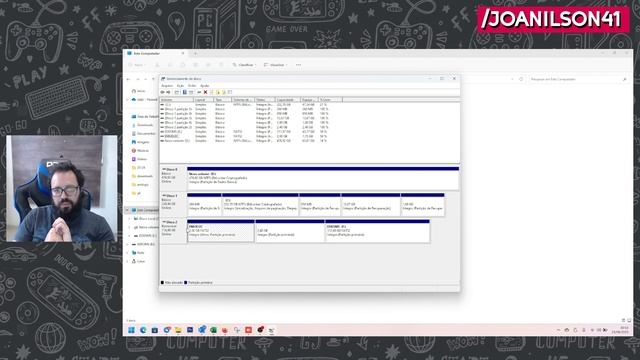Viewport: 640px width, 360px height.
Task: Open the Visualizar dropdown in File Explorer
Action: pyautogui.click(x=276, y=65)
